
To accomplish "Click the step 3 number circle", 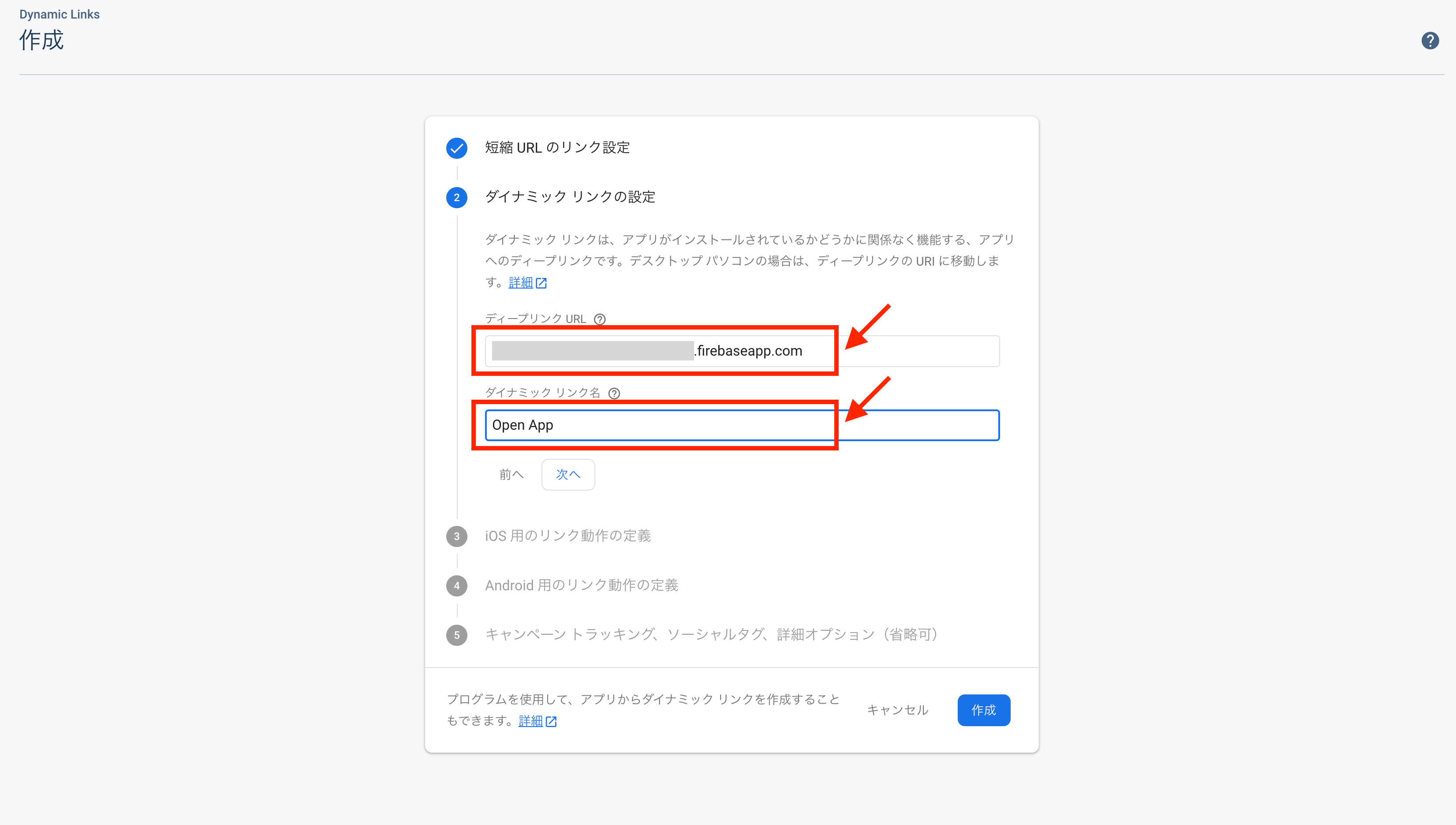I will point(456,536).
